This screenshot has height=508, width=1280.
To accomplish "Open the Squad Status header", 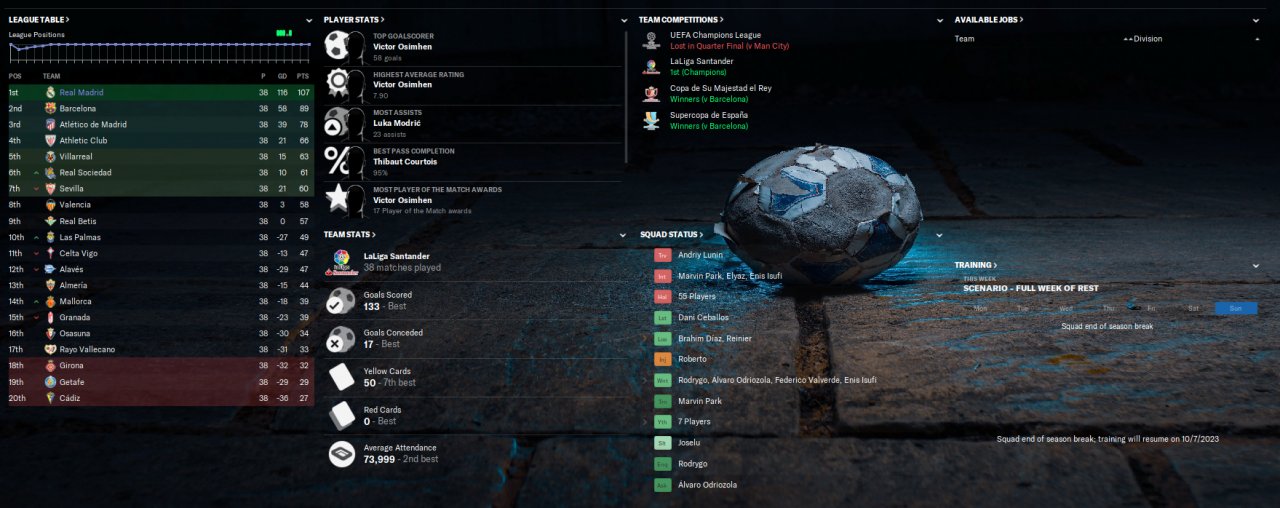I will point(669,234).
